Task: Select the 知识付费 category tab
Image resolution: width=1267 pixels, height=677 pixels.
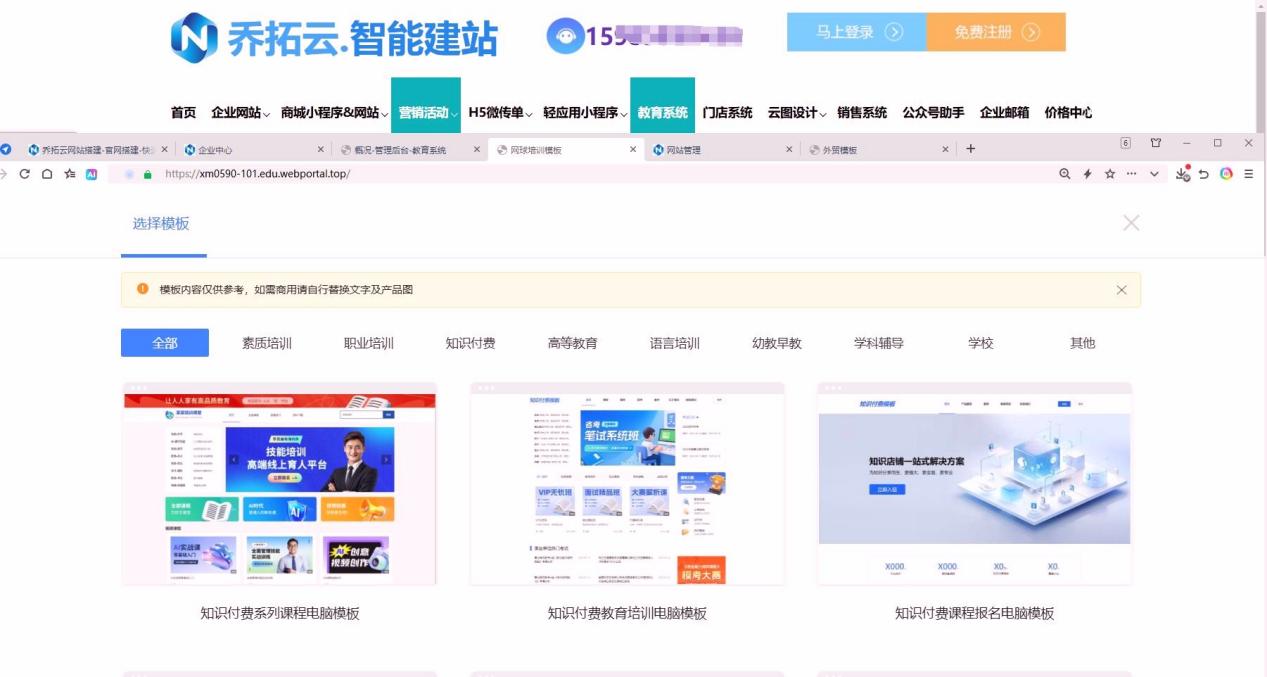Action: pyautogui.click(x=470, y=342)
